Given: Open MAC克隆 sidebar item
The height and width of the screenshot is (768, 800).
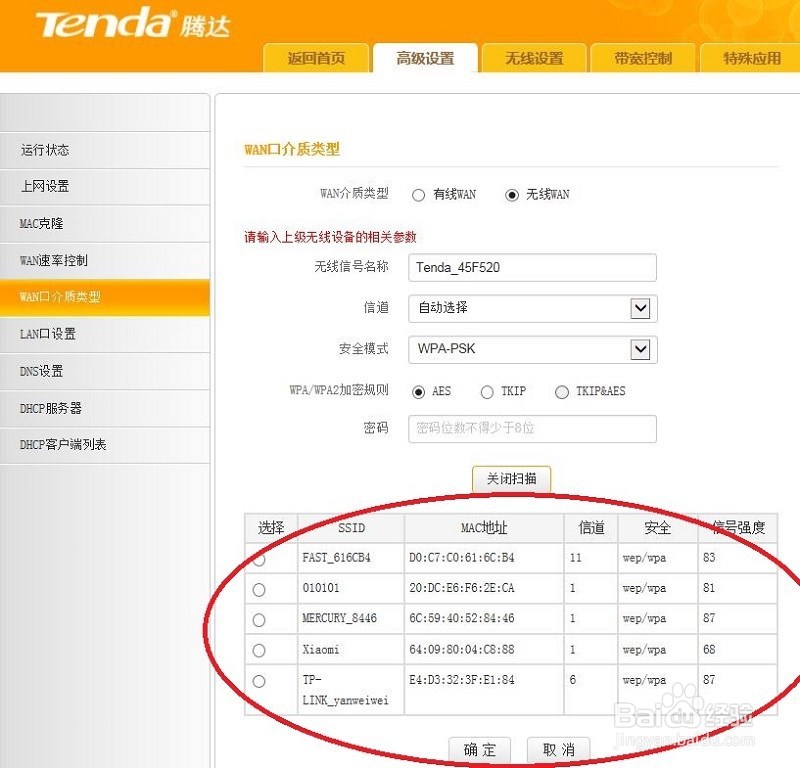Looking at the screenshot, I should pyautogui.click(x=105, y=224).
